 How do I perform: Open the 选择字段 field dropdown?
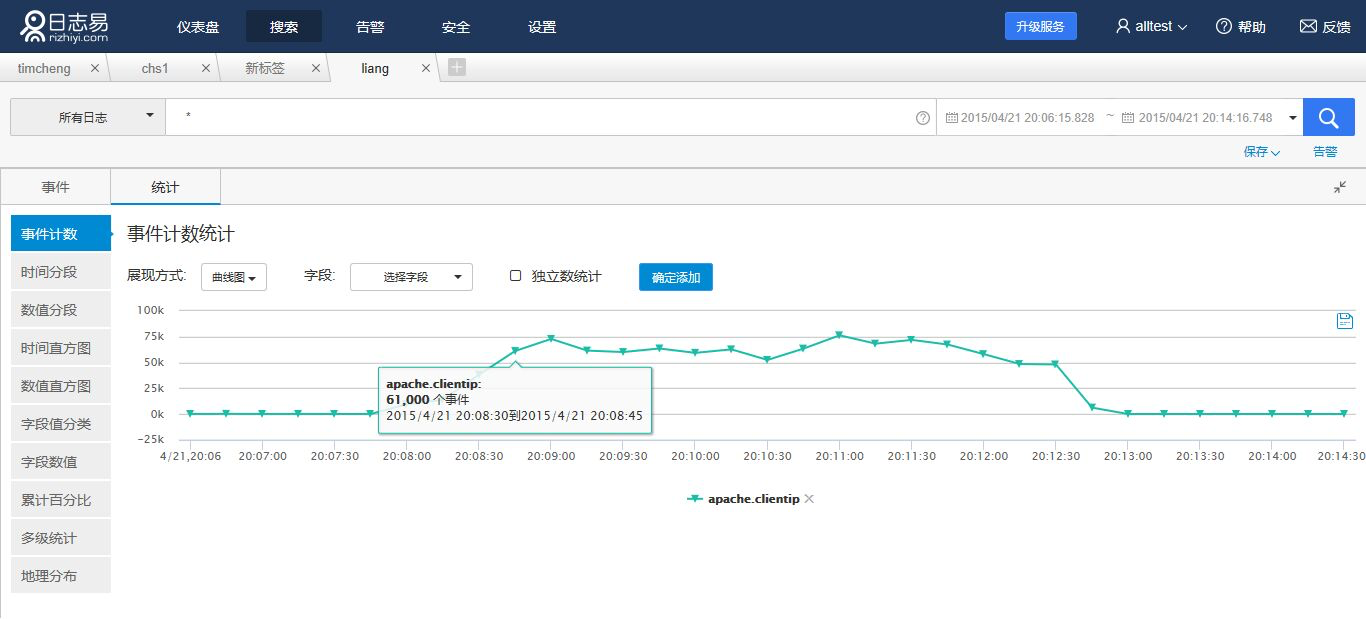411,277
